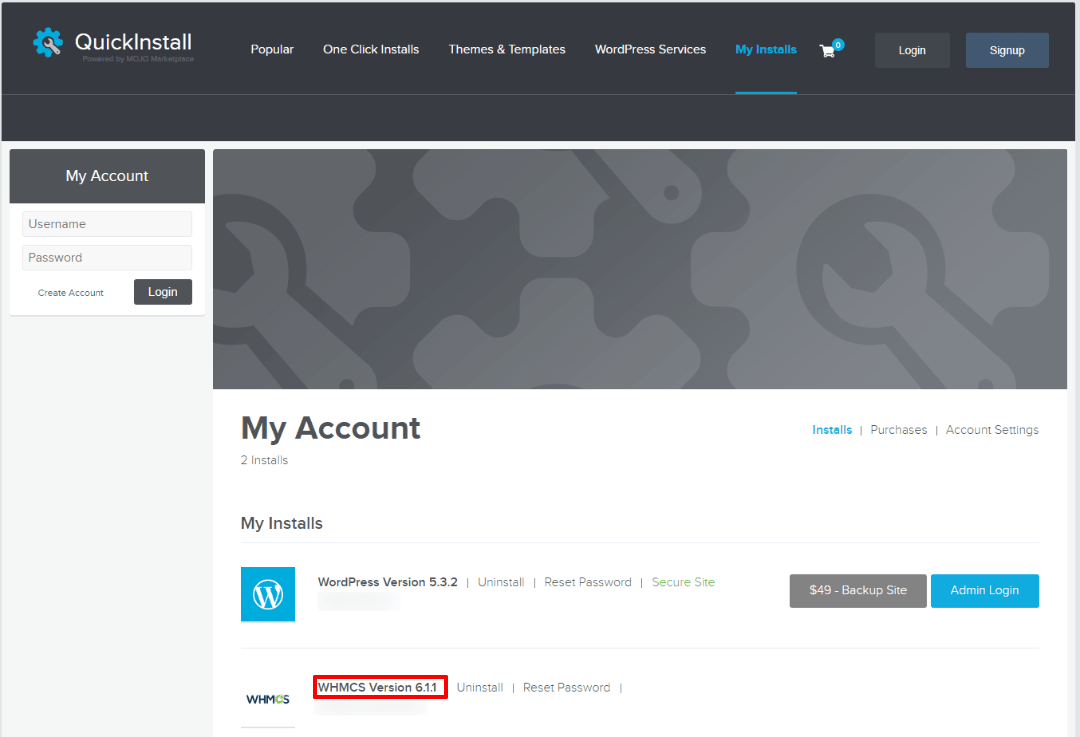Screen dimensions: 1080x737
Task: Click into the Password field
Action: tap(107, 258)
